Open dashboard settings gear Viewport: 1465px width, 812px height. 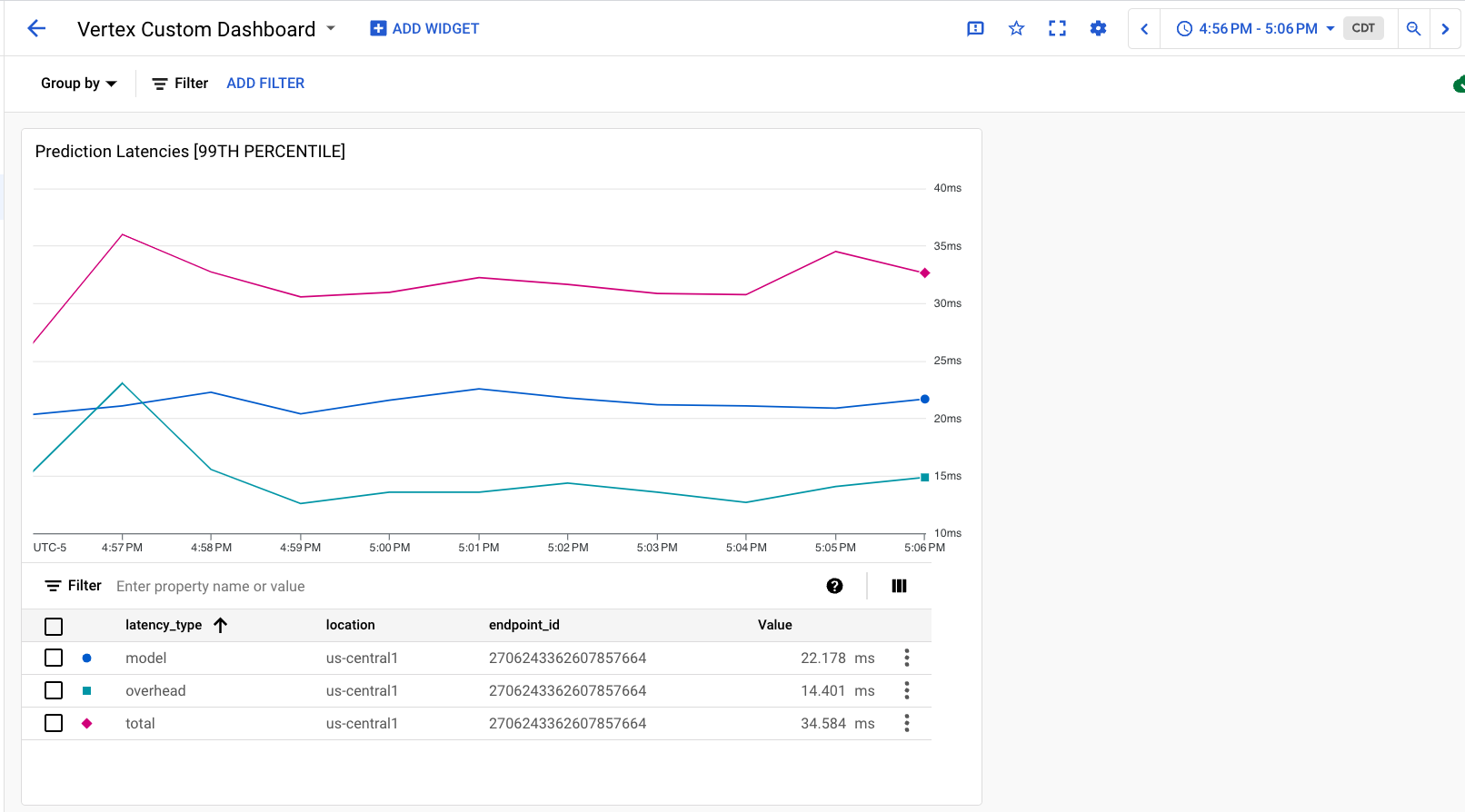tap(1098, 28)
